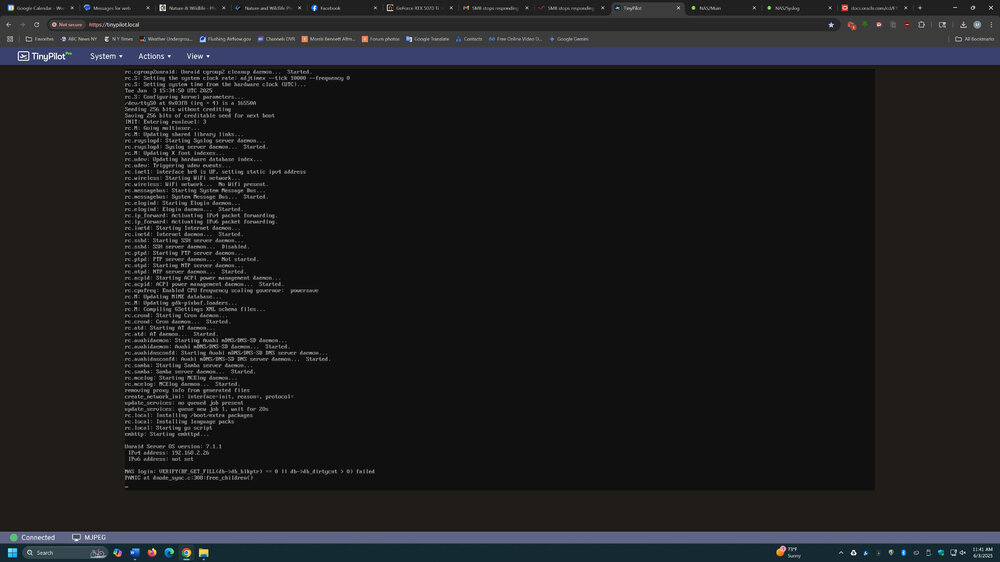Open the Chrome profile avatar
Viewport: 1000px width, 562px height.
click(977, 25)
